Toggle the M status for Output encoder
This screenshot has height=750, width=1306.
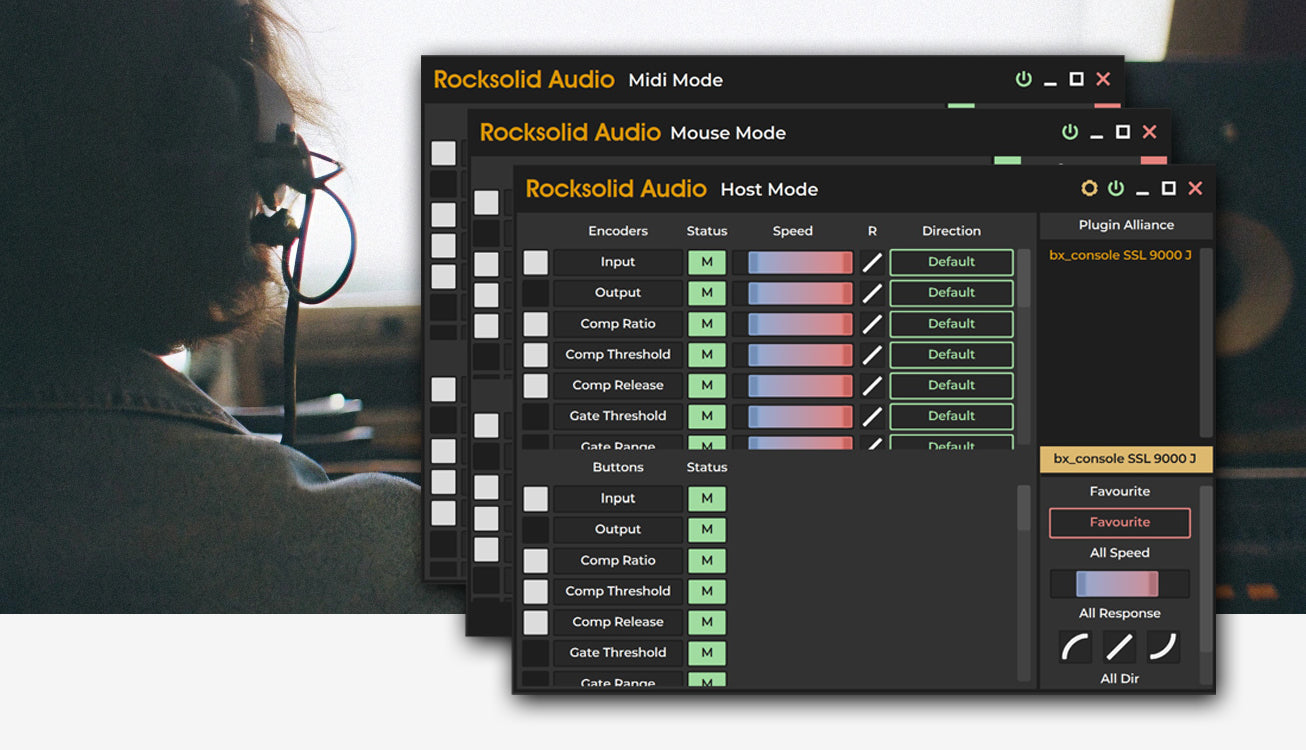click(706, 293)
